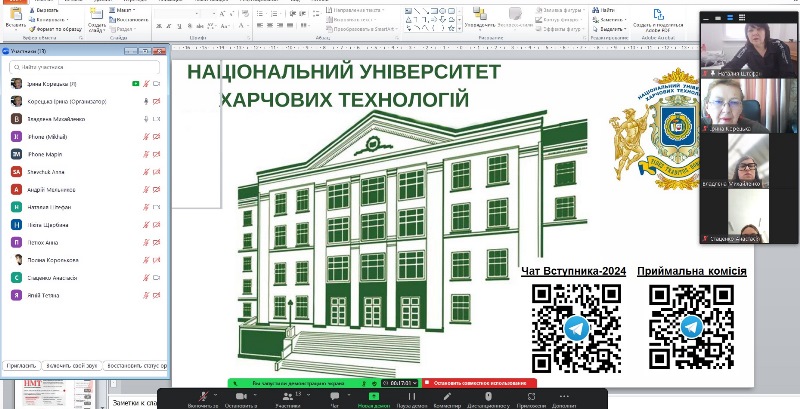Click the red Stop Share button
The height and width of the screenshot is (409, 800).
coord(479,383)
